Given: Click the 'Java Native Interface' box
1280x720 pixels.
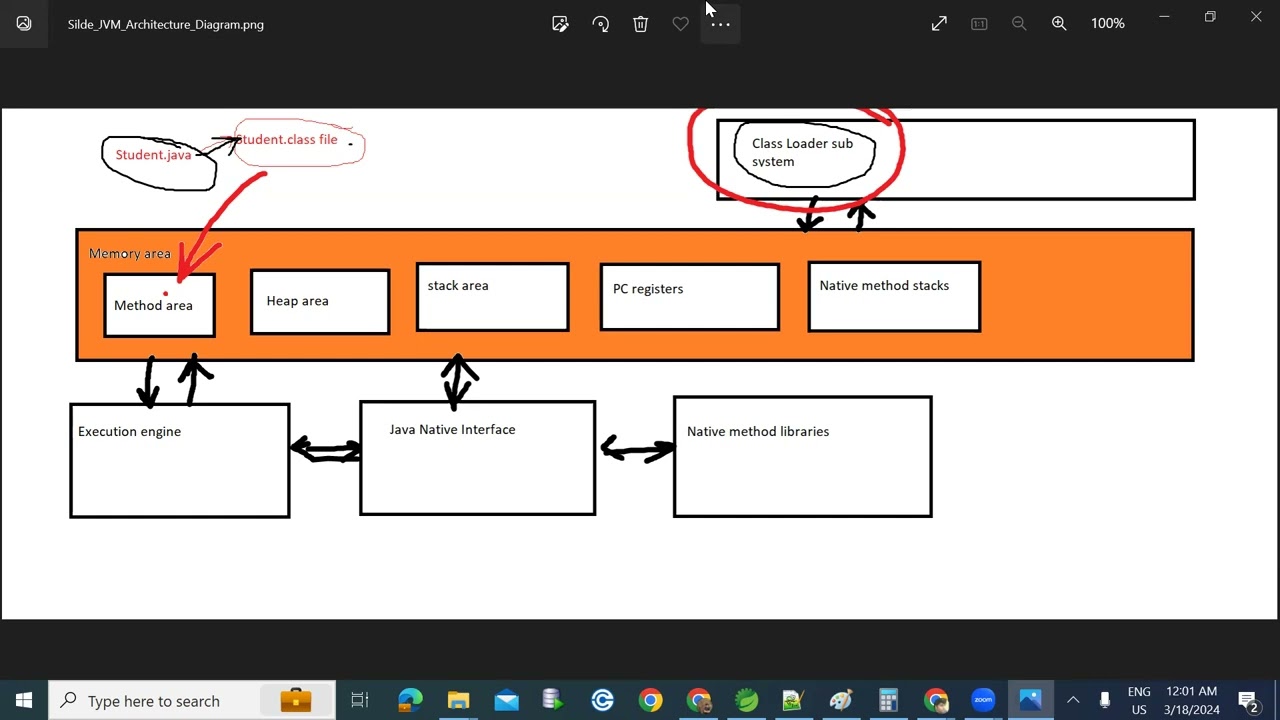Looking at the screenshot, I should [478, 458].
